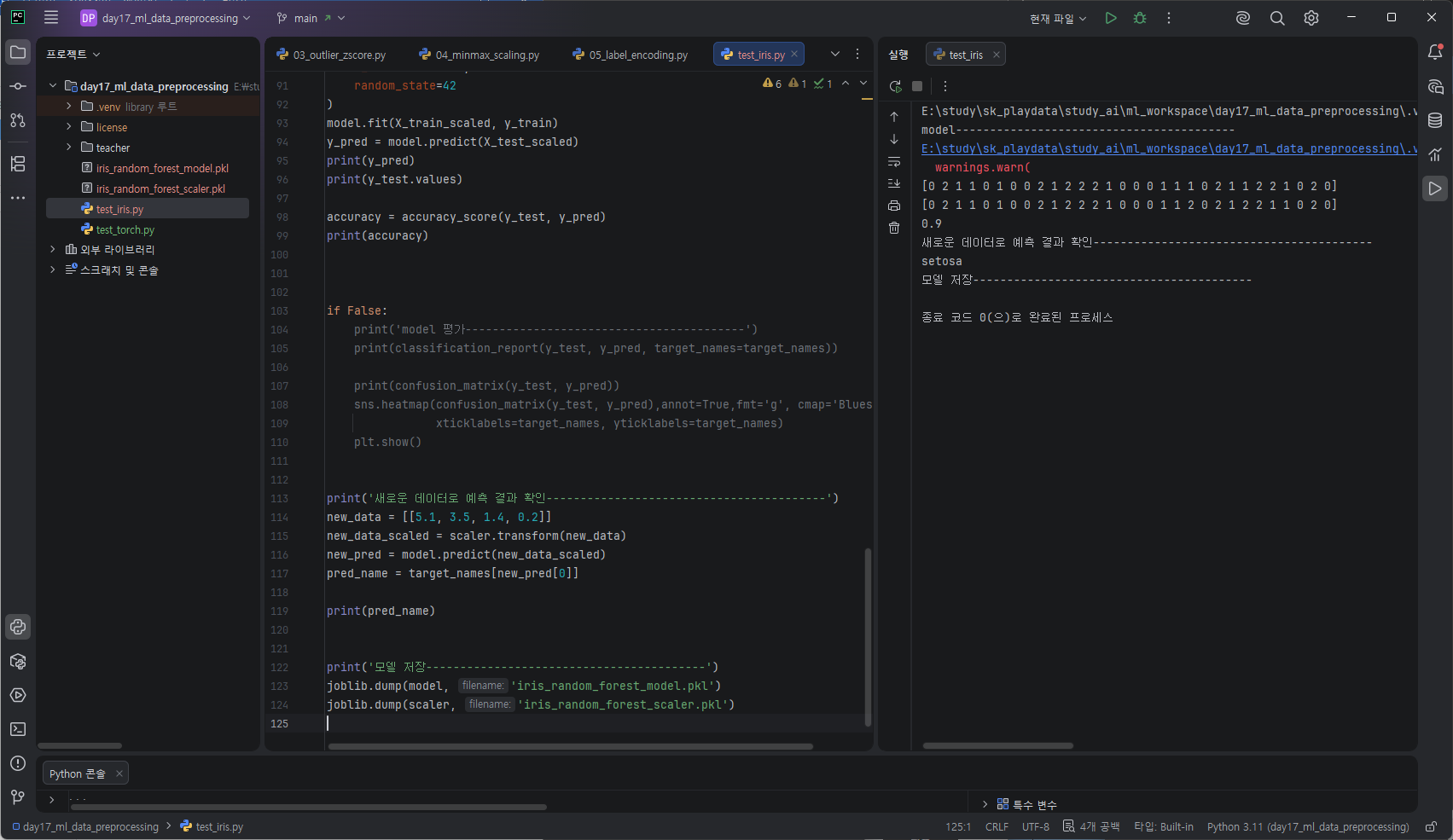Open Search Everywhere magnifier
The height and width of the screenshot is (840, 1453).
click(x=1277, y=18)
